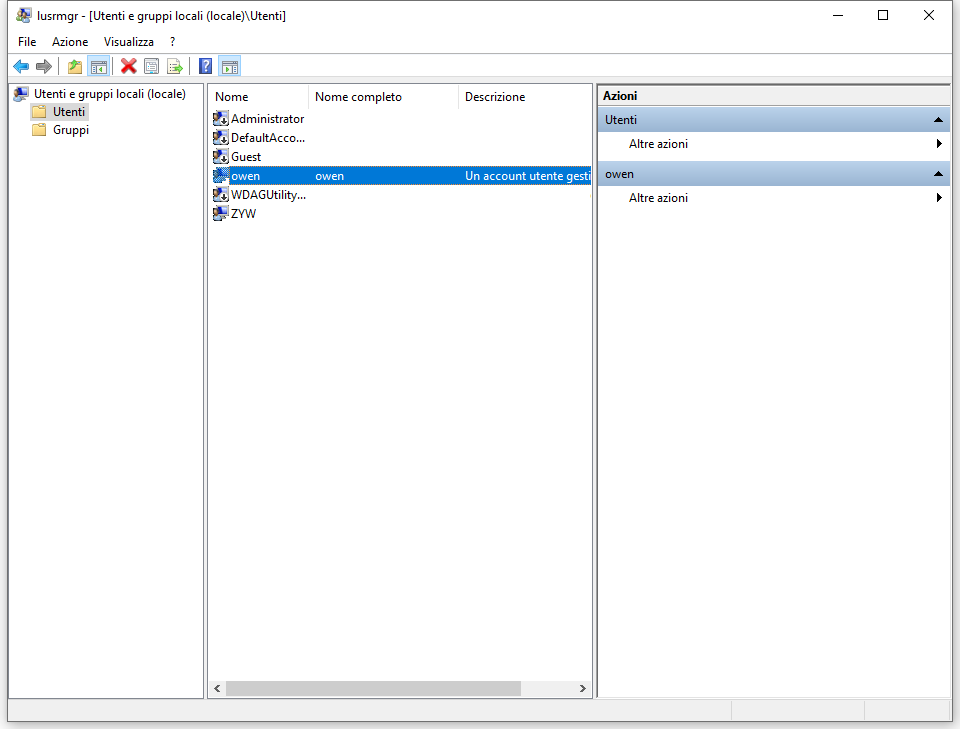
Task: Toggle the console tree pane icon
Action: pos(99,66)
